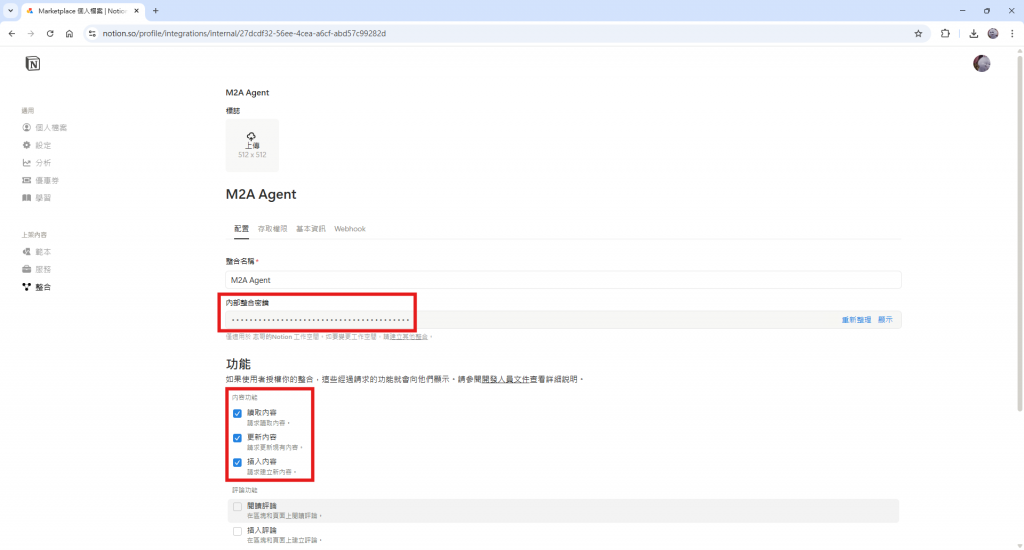Open 設定 gear item in sidebar
The image size is (1024, 550).
click(x=37, y=145)
